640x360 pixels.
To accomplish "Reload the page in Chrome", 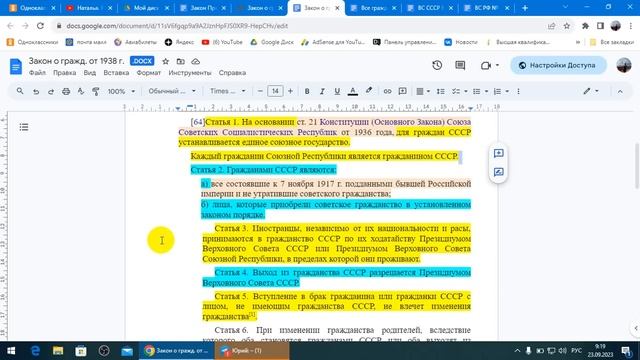I will click(x=40, y=26).
